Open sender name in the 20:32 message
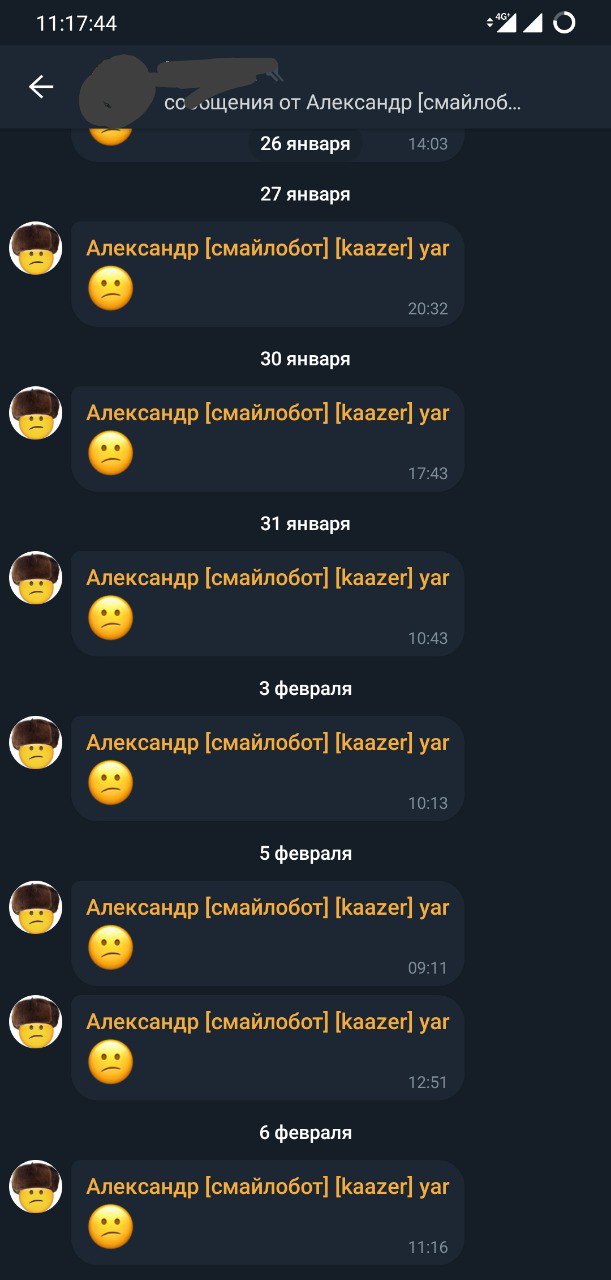 (268, 249)
